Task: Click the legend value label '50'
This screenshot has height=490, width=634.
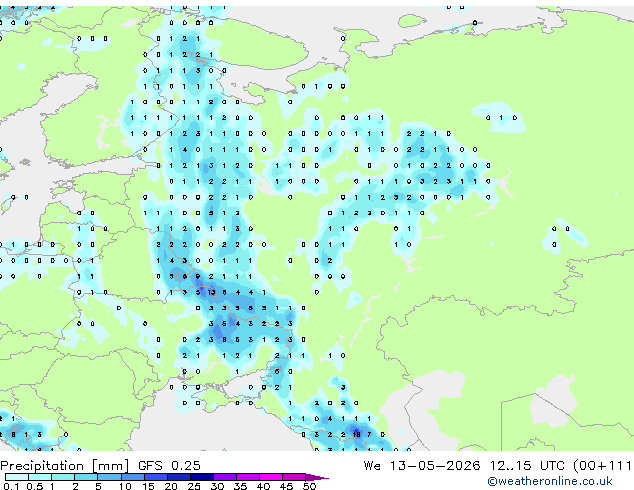Action: pyautogui.click(x=310, y=486)
